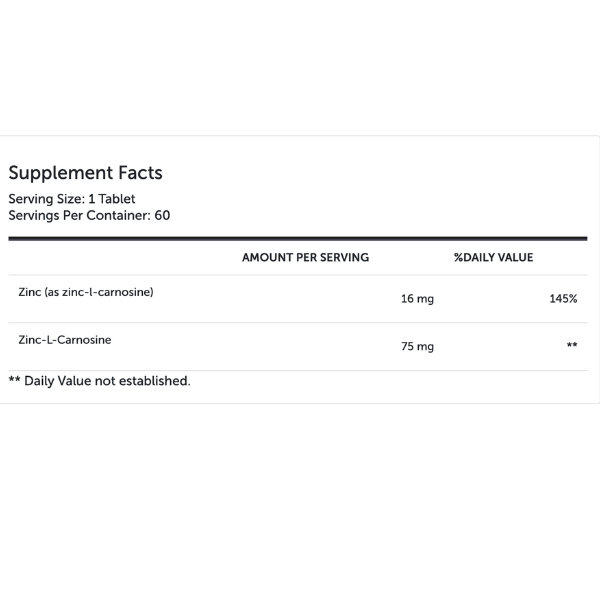Image resolution: width=600 pixels, height=600 pixels.
Task: Click the AMOUNT PER SERVING column header
Action: (305, 258)
